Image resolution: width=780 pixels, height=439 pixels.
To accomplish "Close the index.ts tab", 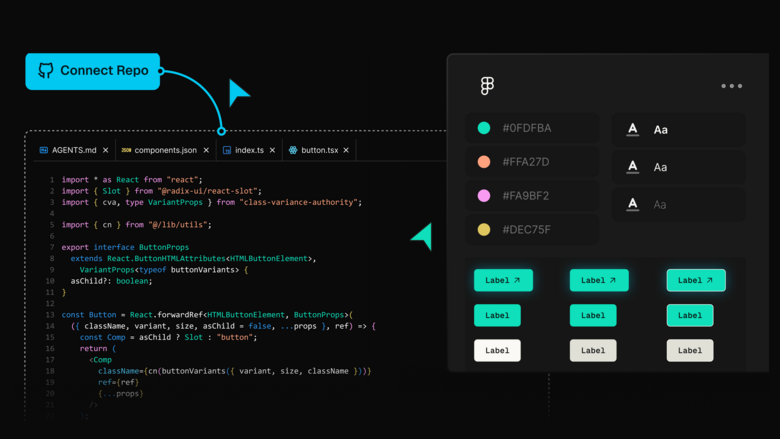I will 272,150.
